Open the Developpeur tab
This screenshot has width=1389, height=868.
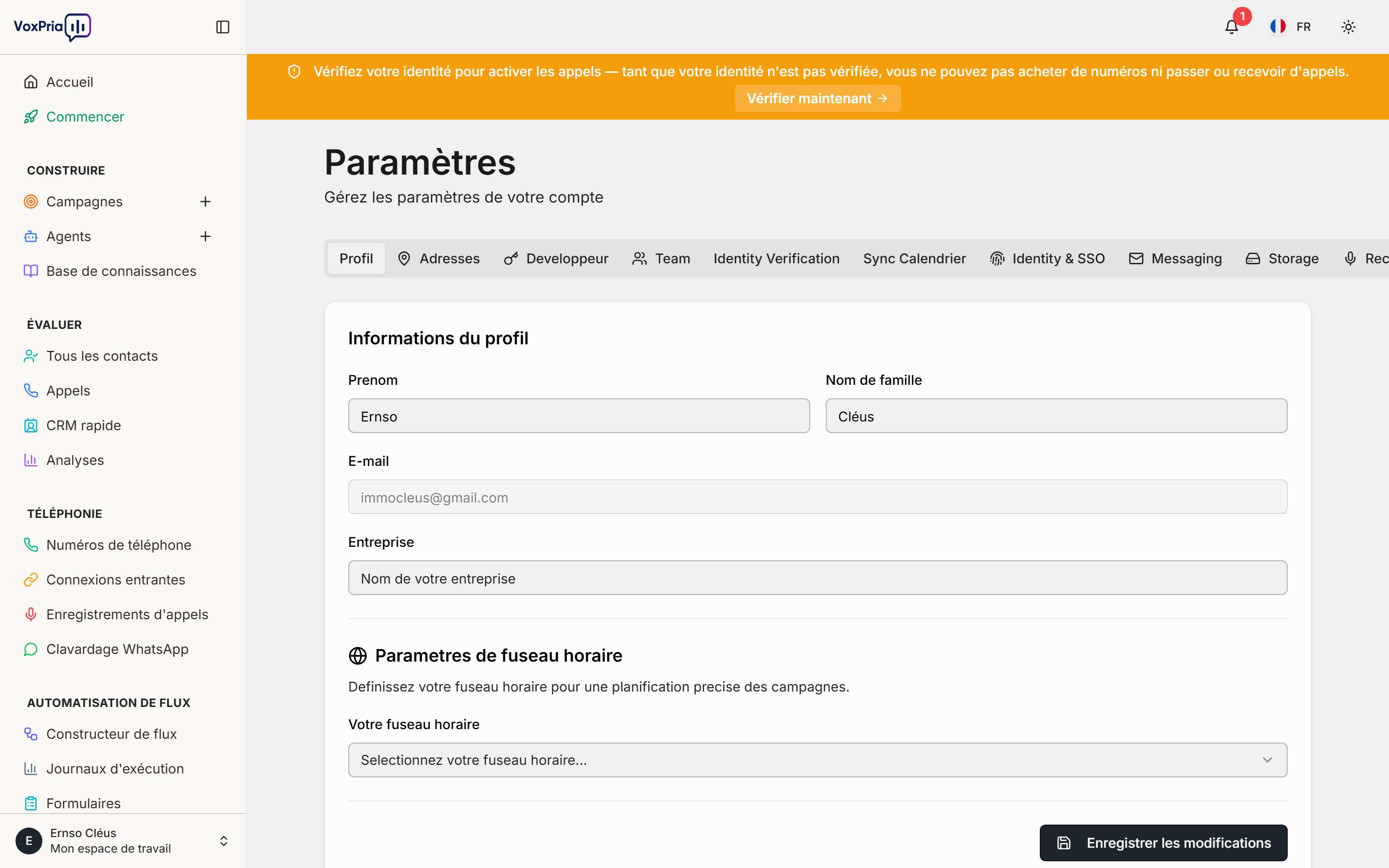click(556, 258)
